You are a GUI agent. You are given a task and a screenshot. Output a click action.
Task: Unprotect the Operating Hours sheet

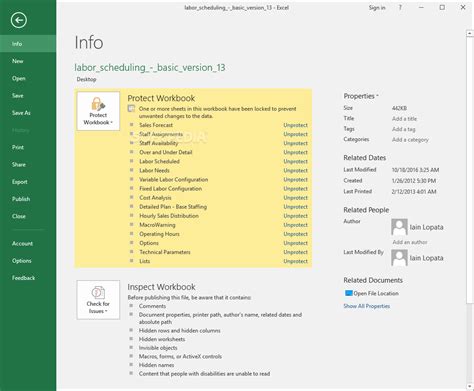[x=295, y=234]
